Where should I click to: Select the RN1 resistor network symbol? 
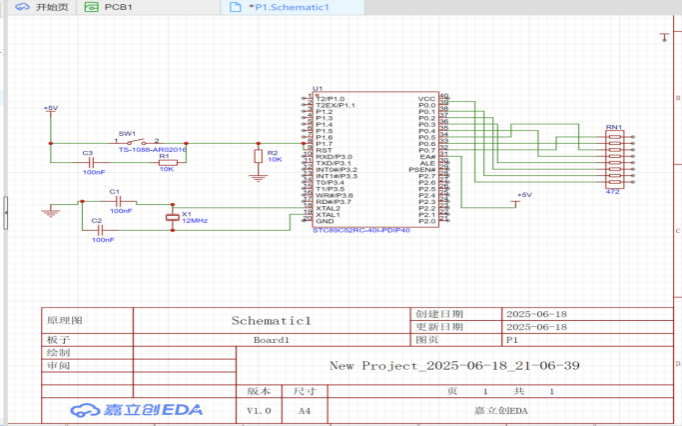[615, 159]
